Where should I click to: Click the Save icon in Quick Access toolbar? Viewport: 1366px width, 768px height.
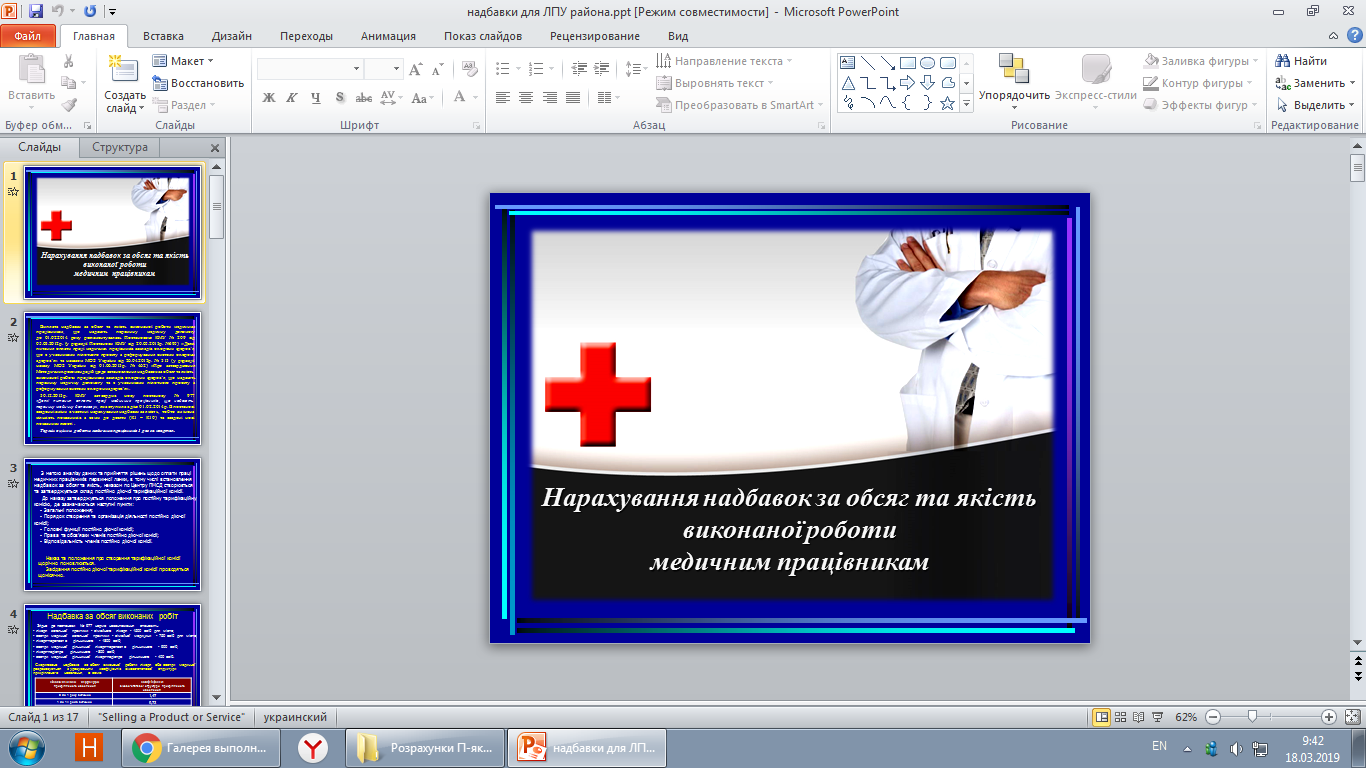click(36, 12)
